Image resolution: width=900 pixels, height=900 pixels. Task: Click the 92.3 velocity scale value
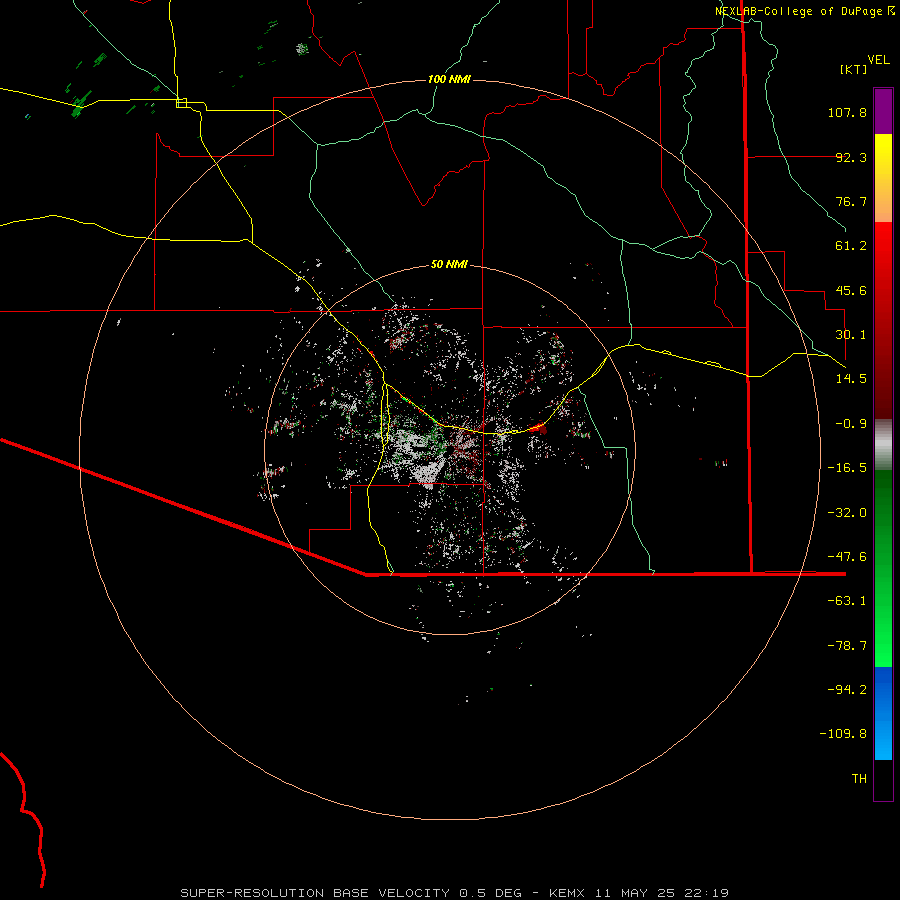pyautogui.click(x=851, y=157)
